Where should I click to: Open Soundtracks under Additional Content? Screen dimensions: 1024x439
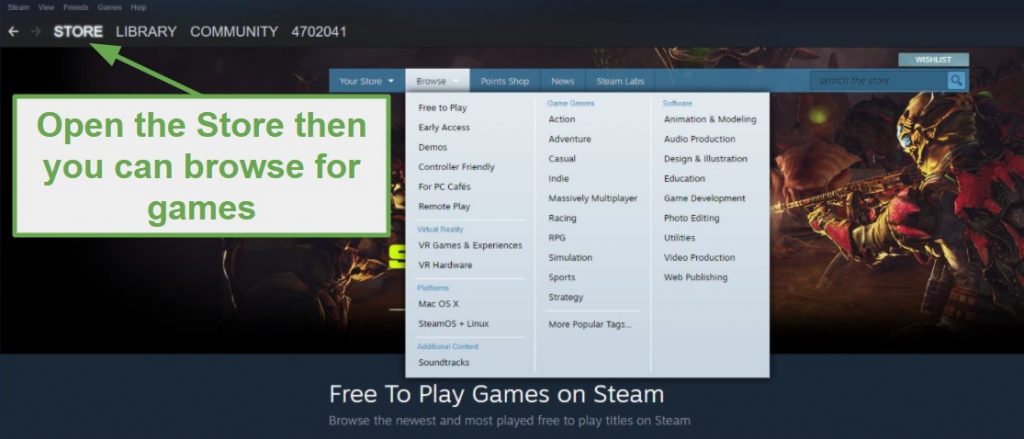point(443,362)
